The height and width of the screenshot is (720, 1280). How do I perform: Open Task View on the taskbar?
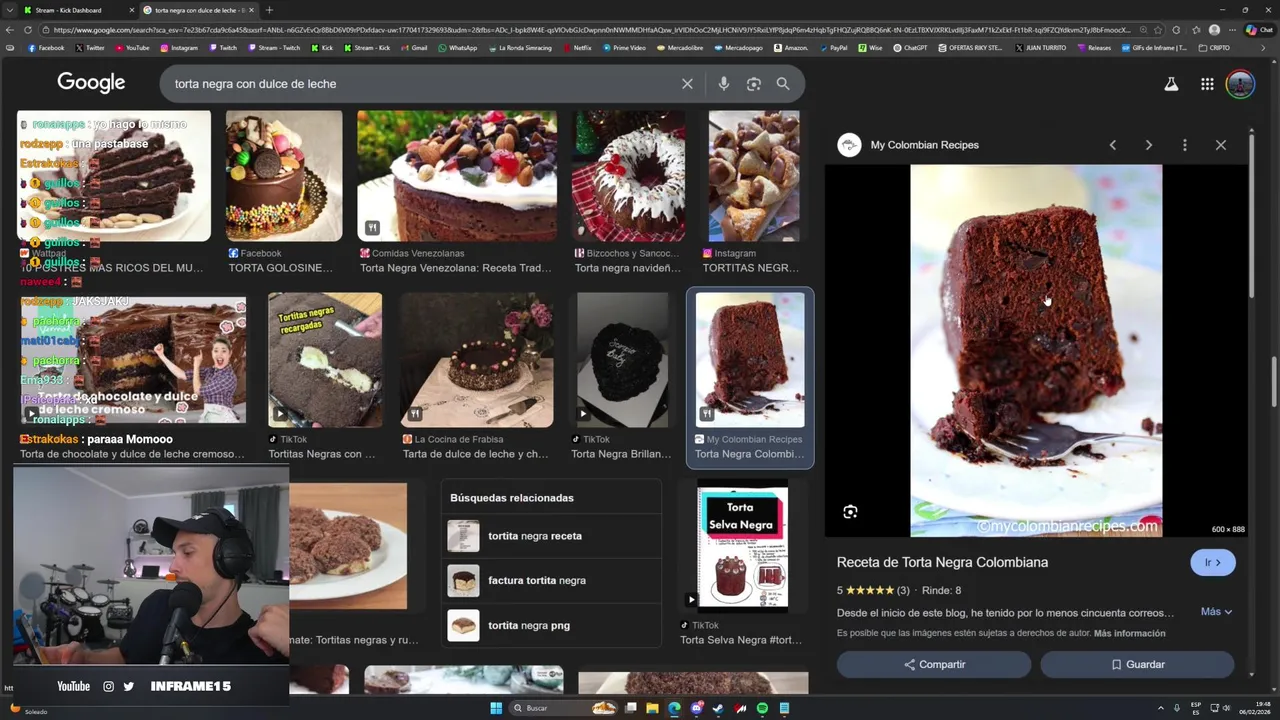point(630,708)
